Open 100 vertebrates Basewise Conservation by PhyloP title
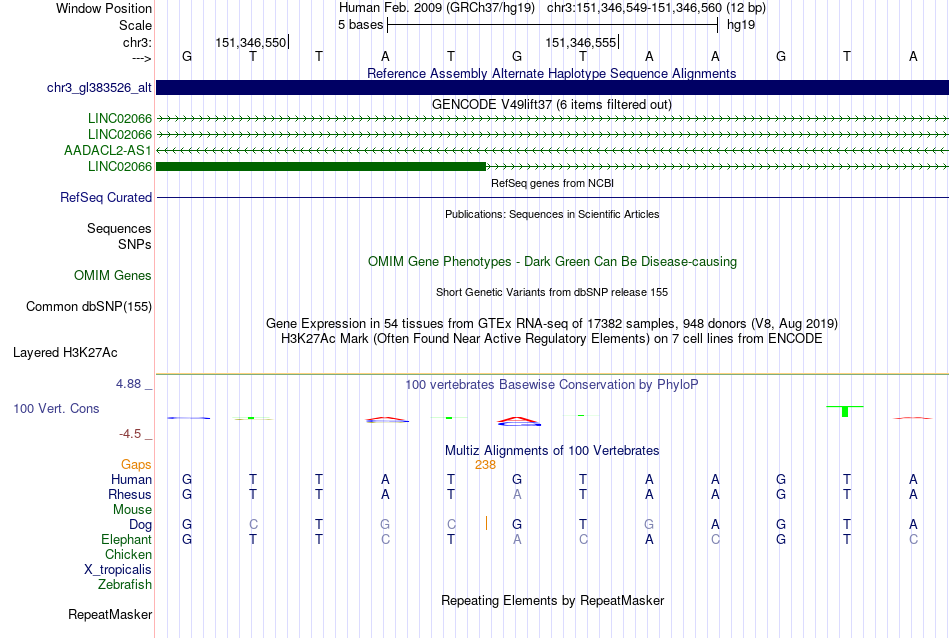This screenshot has width=950, height=638. (551, 385)
